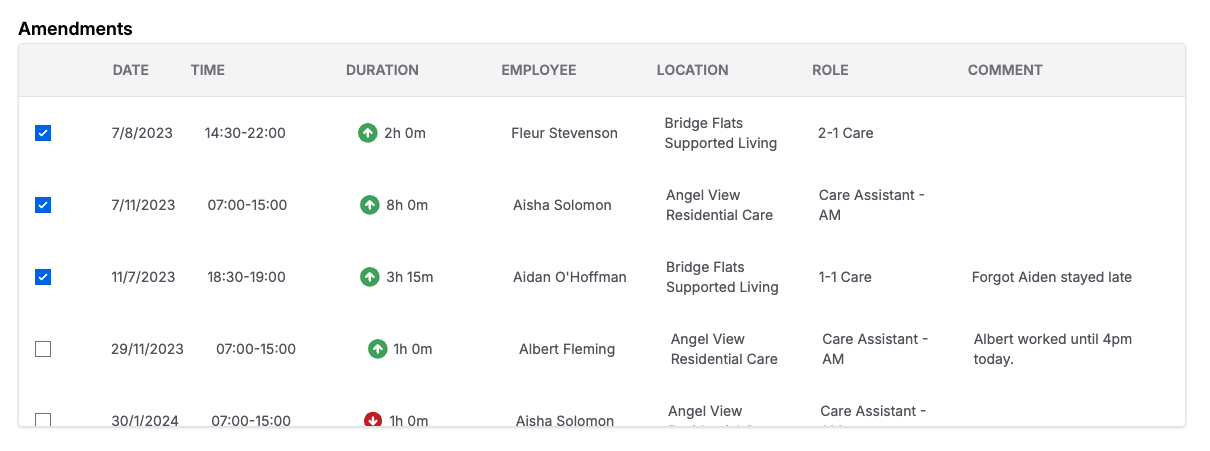Click Albert worked until 4pm comment
The image size is (1210, 451).
point(1053,349)
